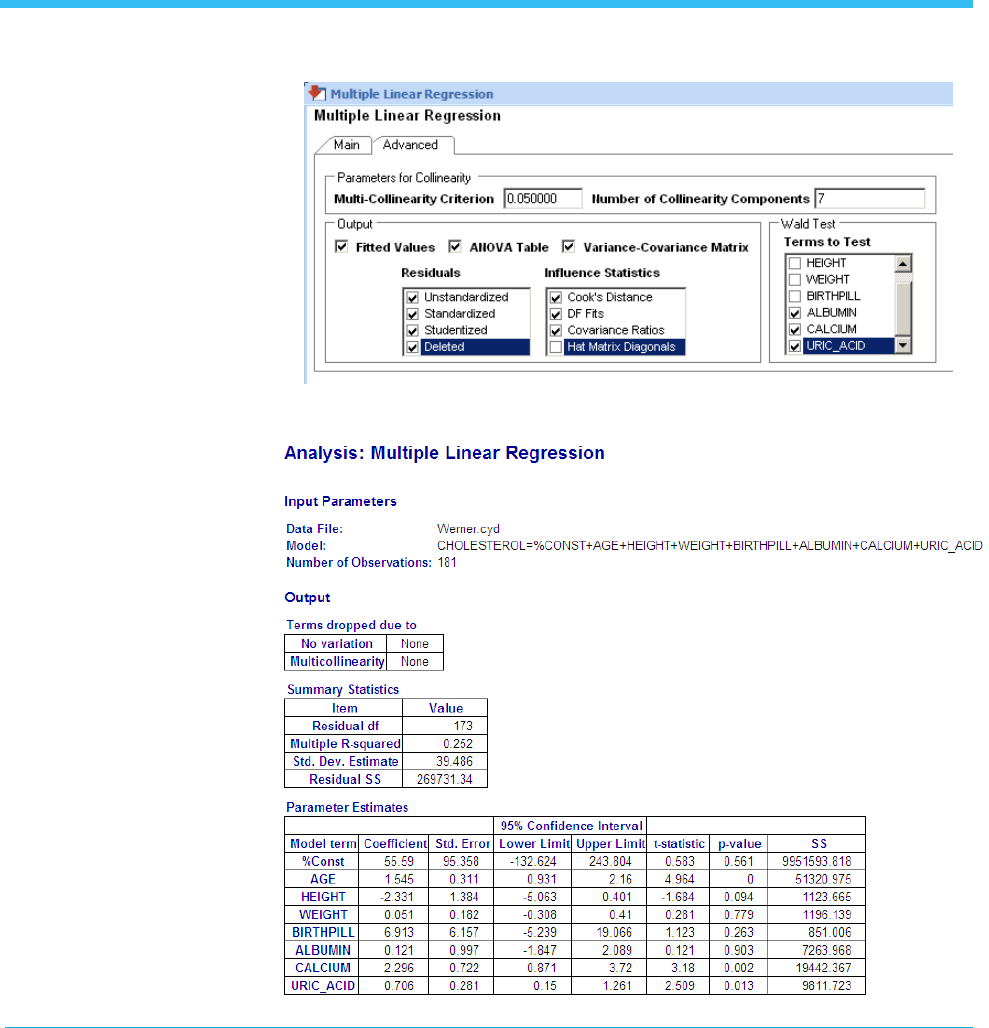The image size is (989, 1028).
Task: Switch to the Main tab
Action: (x=346, y=145)
